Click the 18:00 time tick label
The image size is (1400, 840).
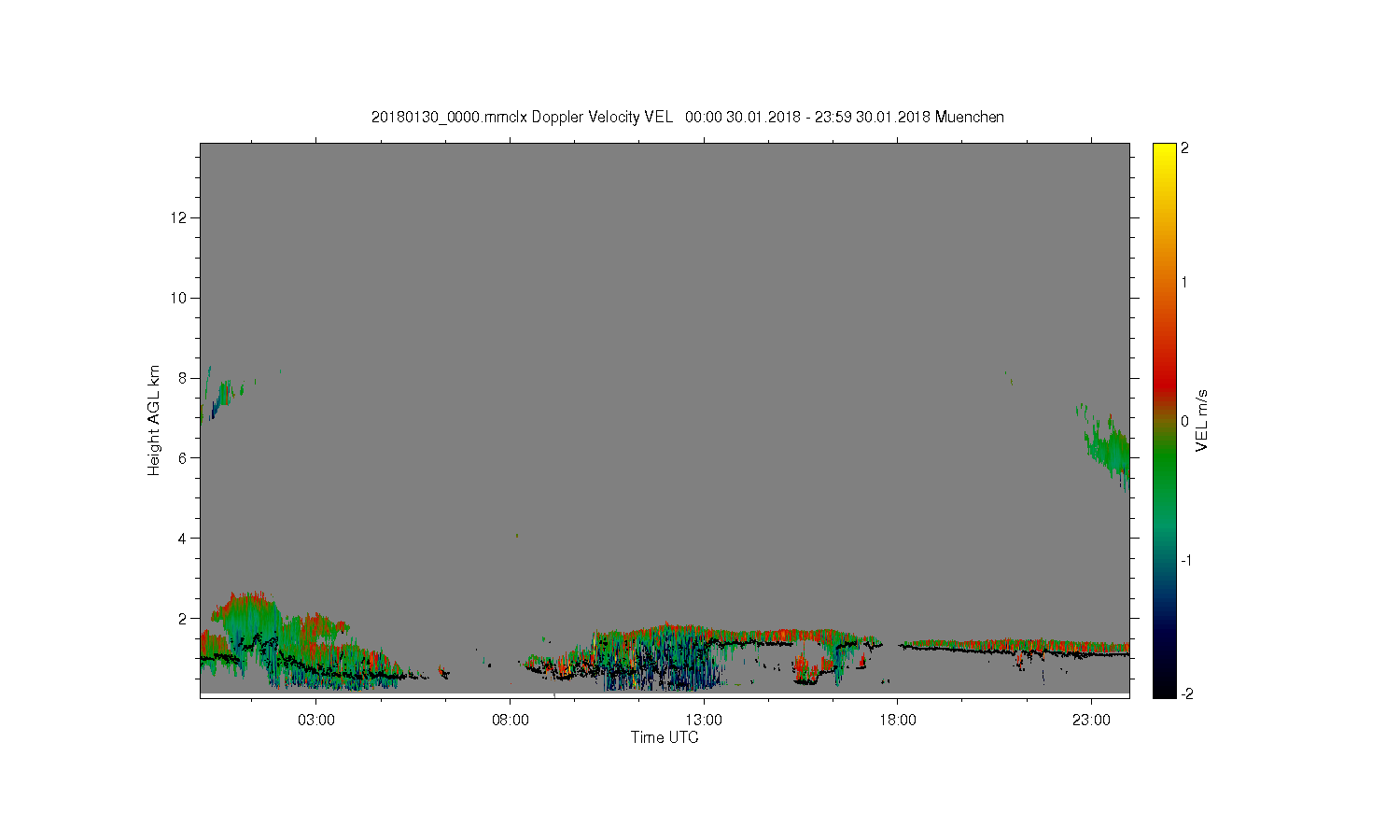click(x=898, y=721)
